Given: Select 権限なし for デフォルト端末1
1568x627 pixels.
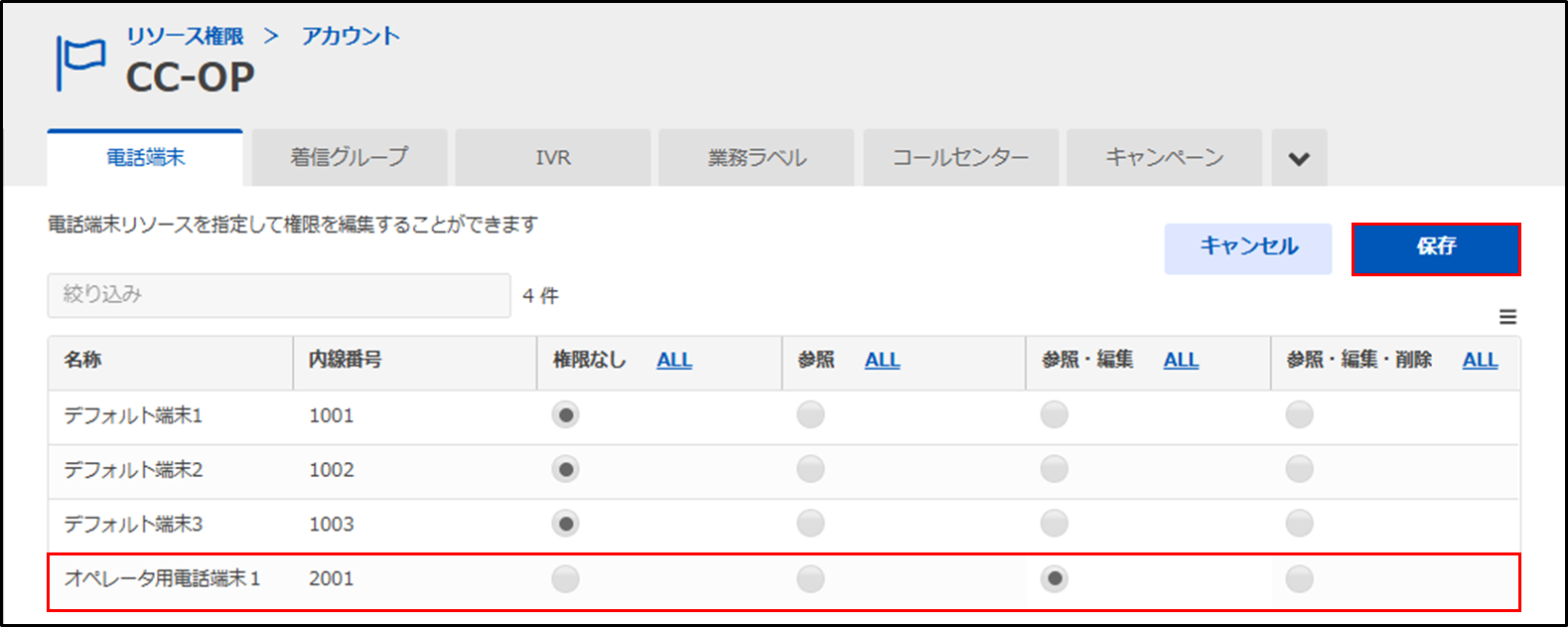Looking at the screenshot, I should [566, 415].
